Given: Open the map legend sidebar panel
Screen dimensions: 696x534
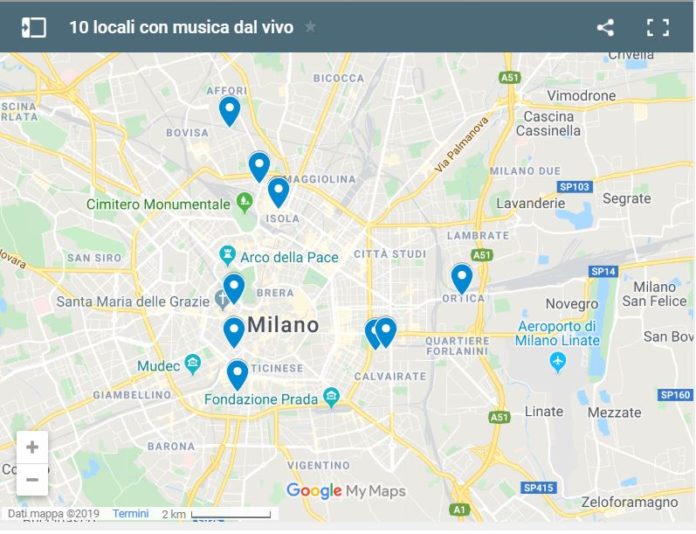Looking at the screenshot, I should pyautogui.click(x=34, y=28).
